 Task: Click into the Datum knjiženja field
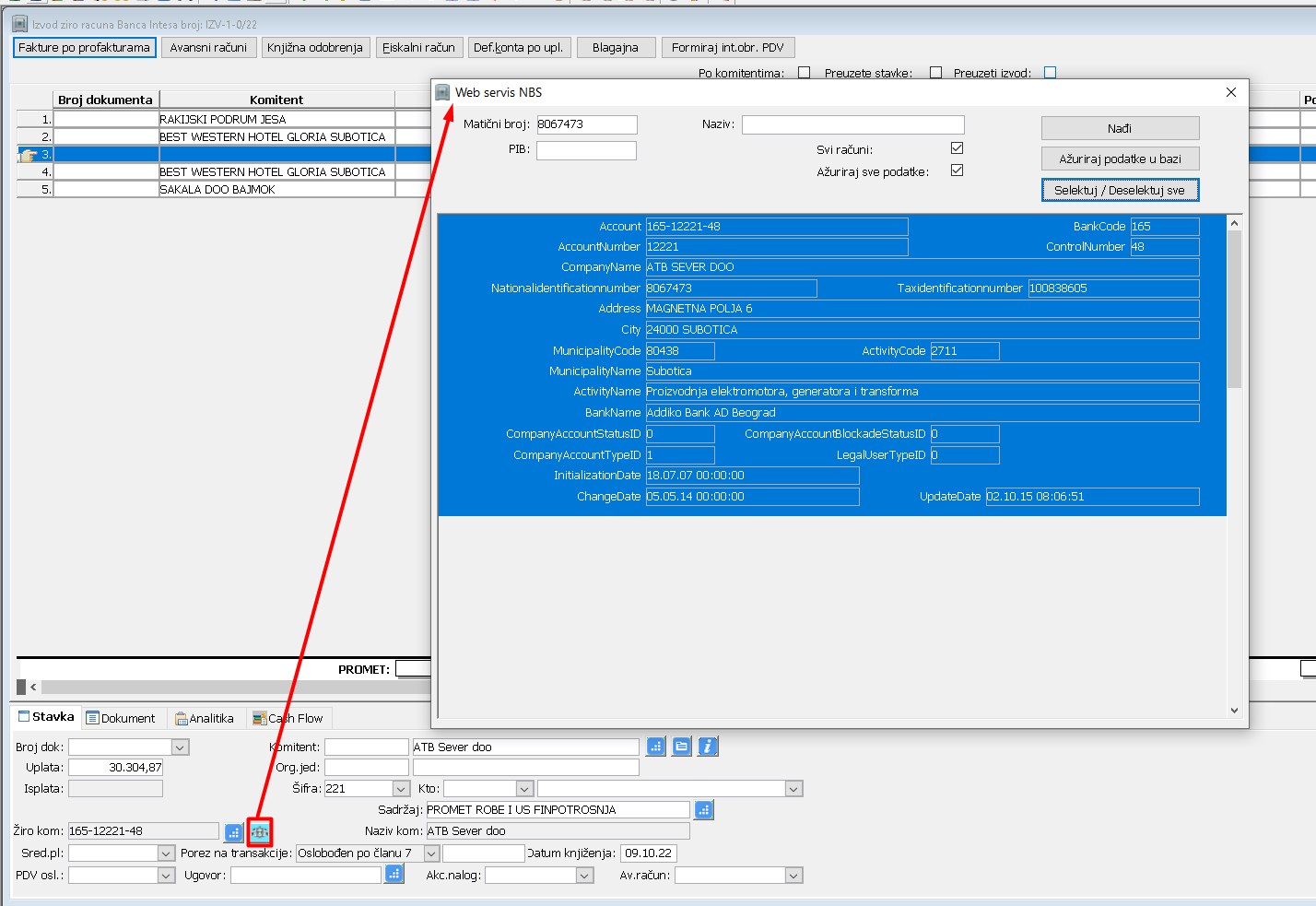click(x=648, y=853)
